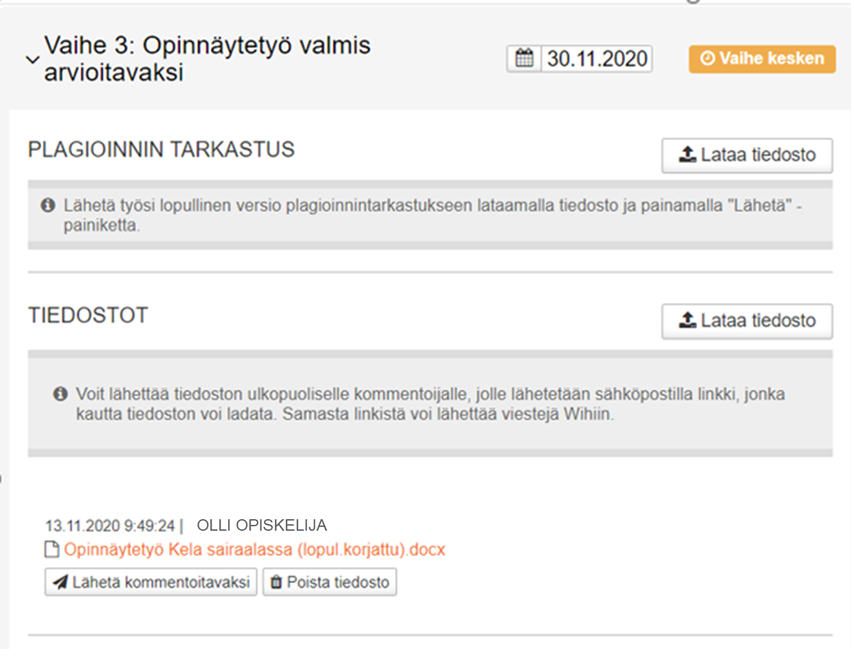Click the clock icon in Vaihe kesken badge

coord(708,59)
